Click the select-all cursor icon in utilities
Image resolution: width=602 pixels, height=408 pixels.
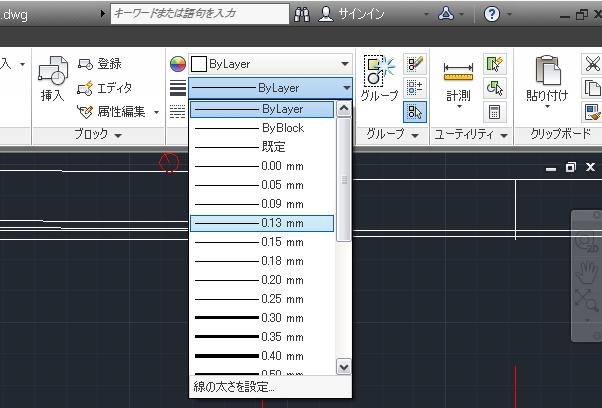494,88
